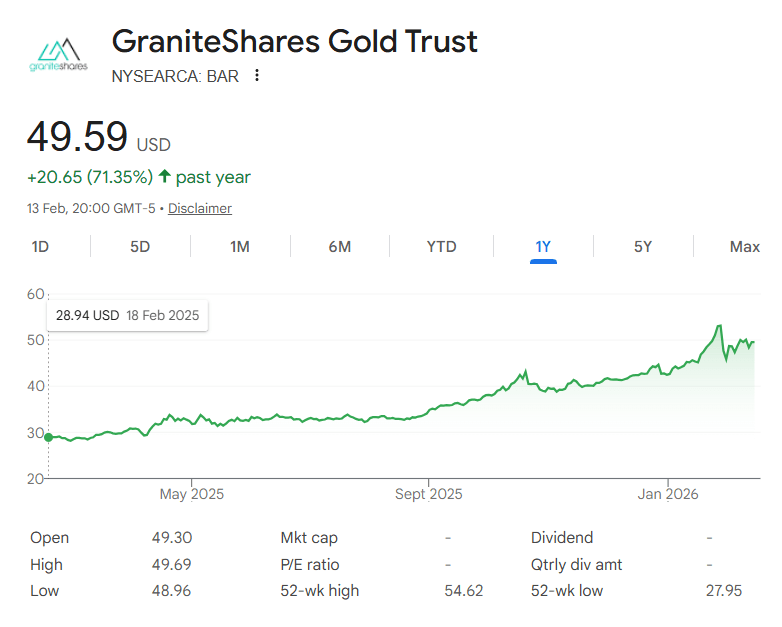Select the 1Y time range tab
782x627 pixels.
[x=543, y=247]
